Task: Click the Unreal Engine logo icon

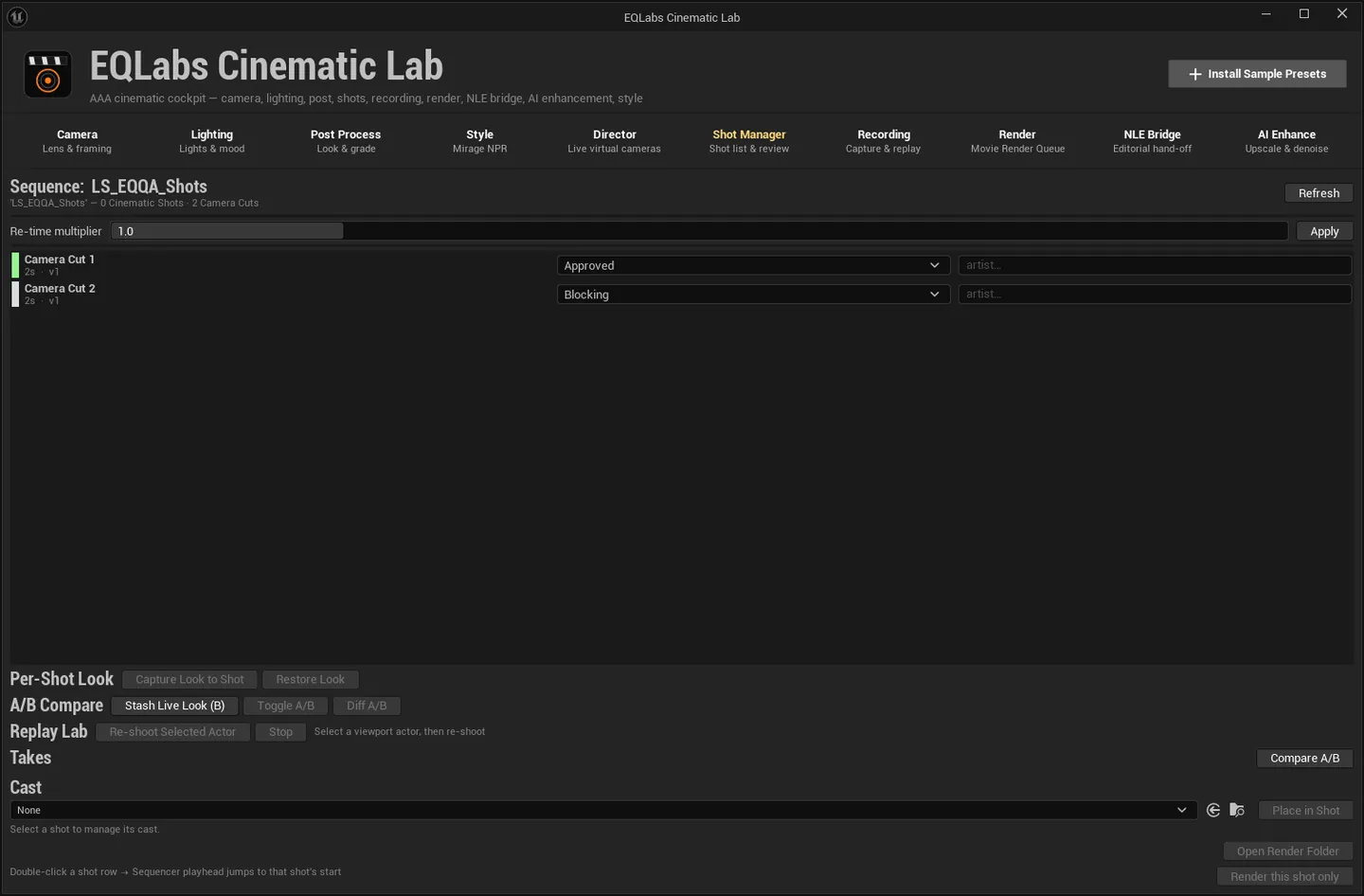Action: click(17, 17)
